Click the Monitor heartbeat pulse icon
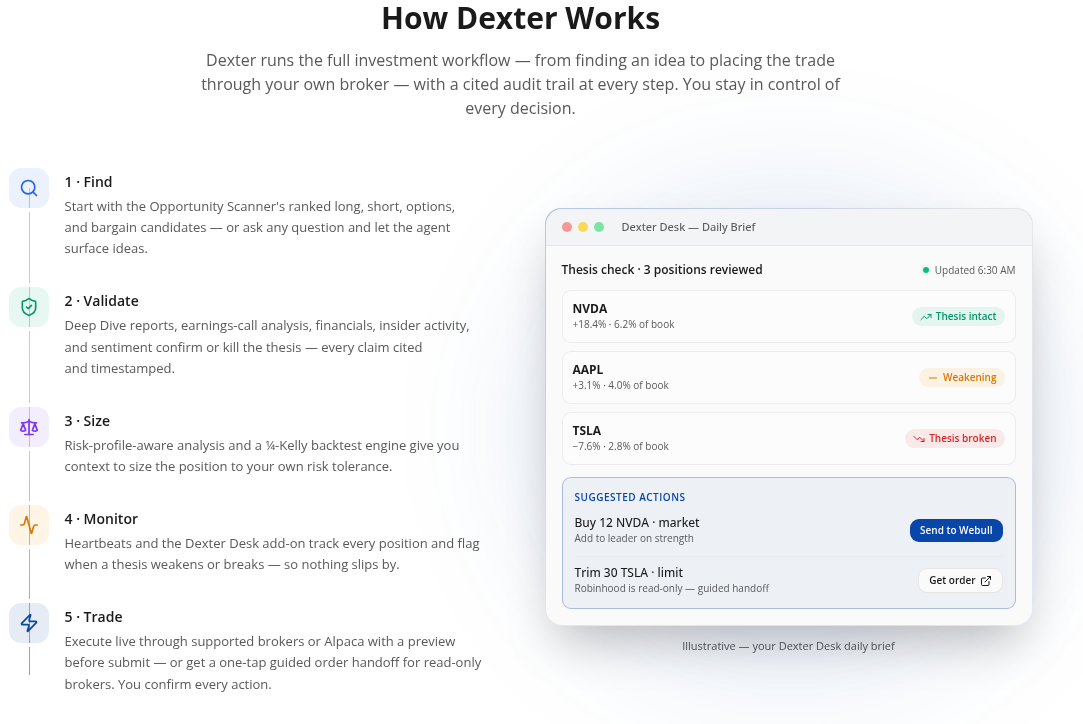Viewport: 1083px width, 724px height. coord(29,525)
